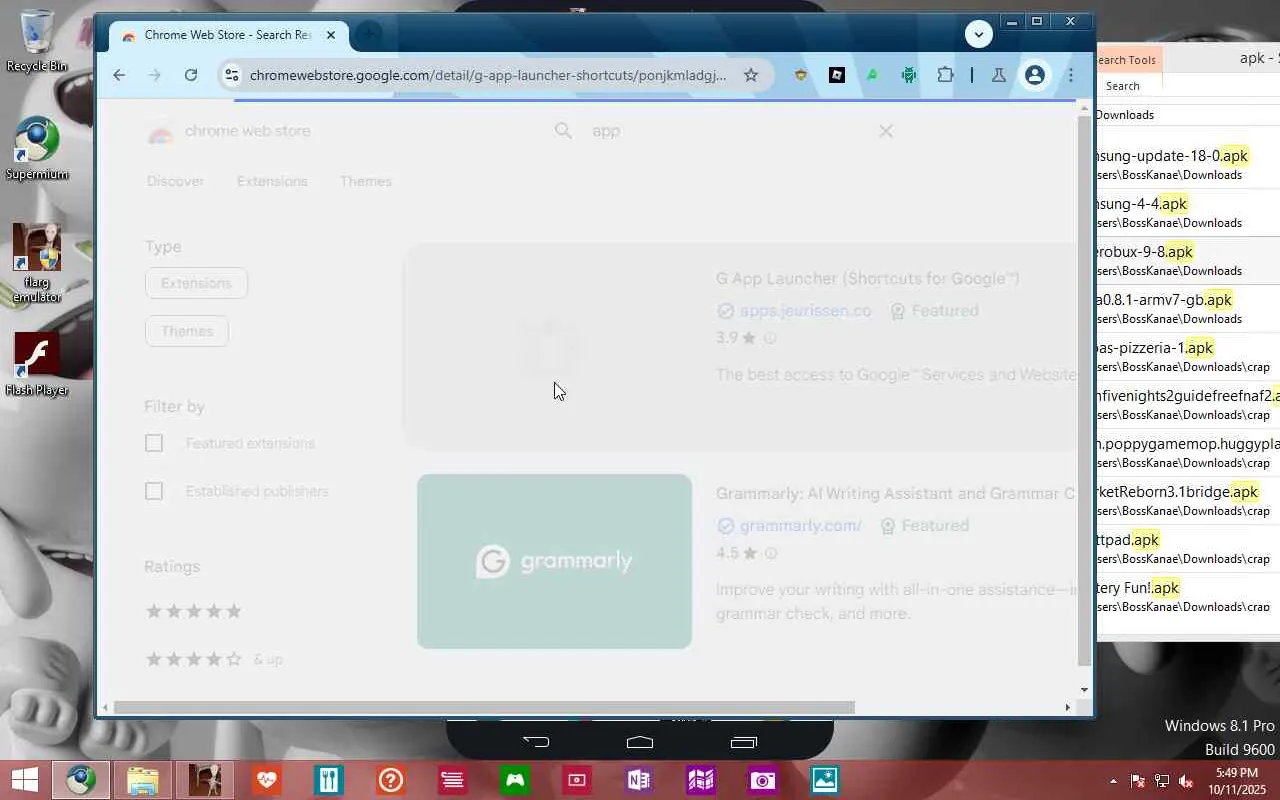1280x800 pixels.
Task: Open the clock showing 5:49 PM
Action: (x=1238, y=781)
